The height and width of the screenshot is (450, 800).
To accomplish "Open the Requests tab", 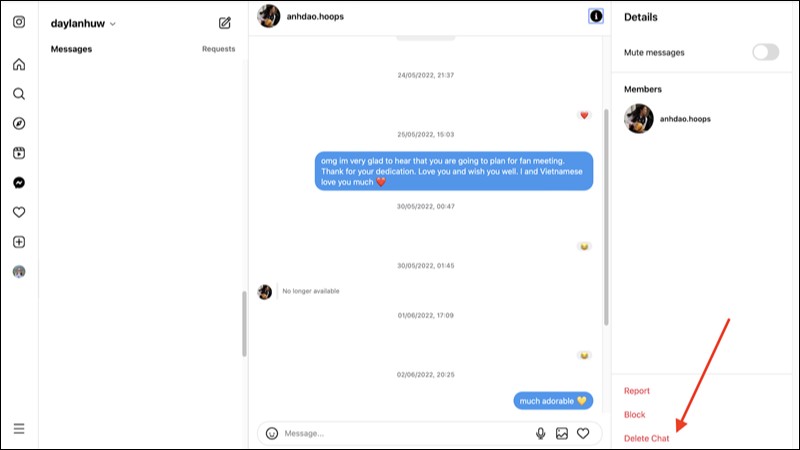I will click(218, 49).
